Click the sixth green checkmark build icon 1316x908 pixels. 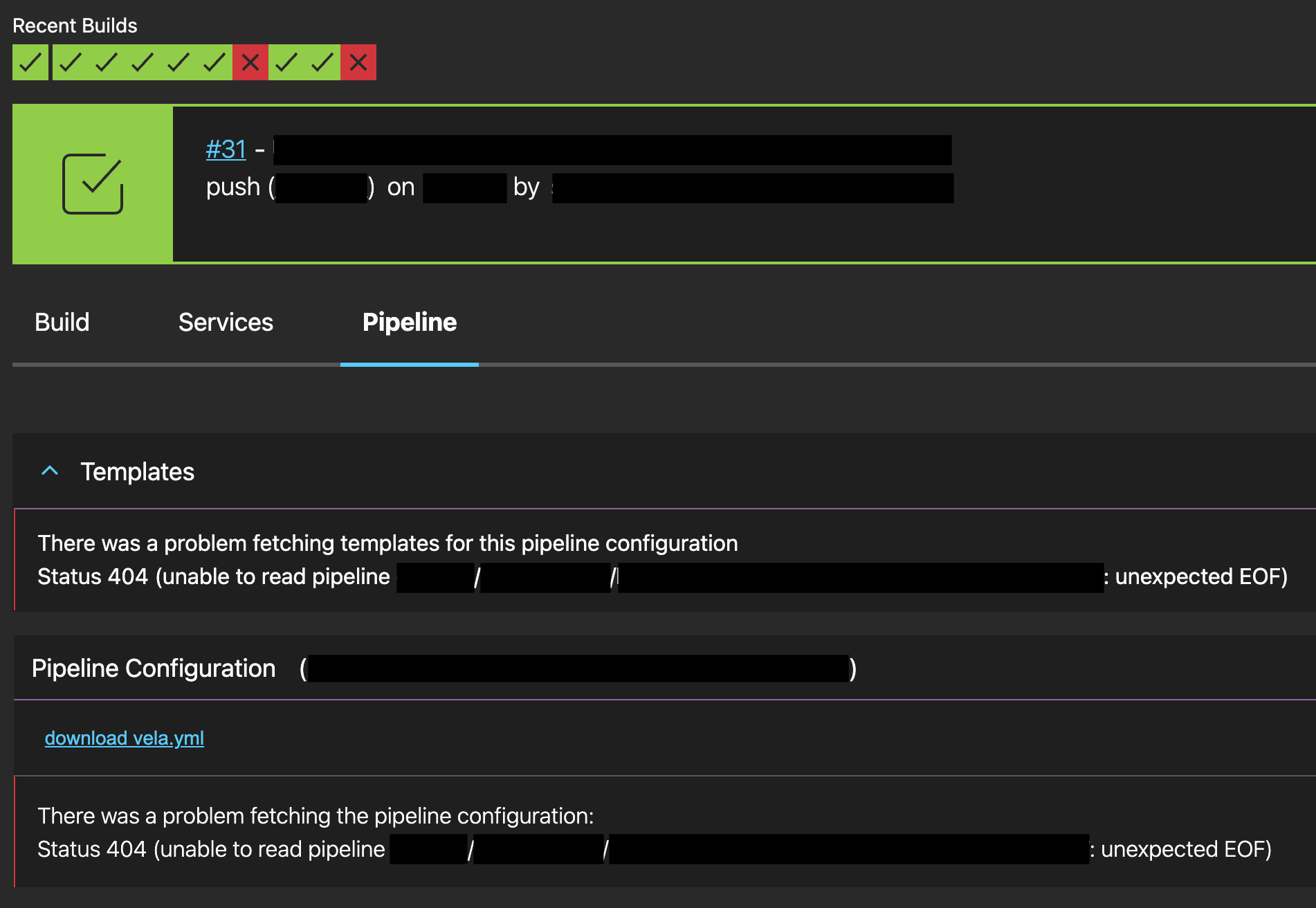(214, 62)
